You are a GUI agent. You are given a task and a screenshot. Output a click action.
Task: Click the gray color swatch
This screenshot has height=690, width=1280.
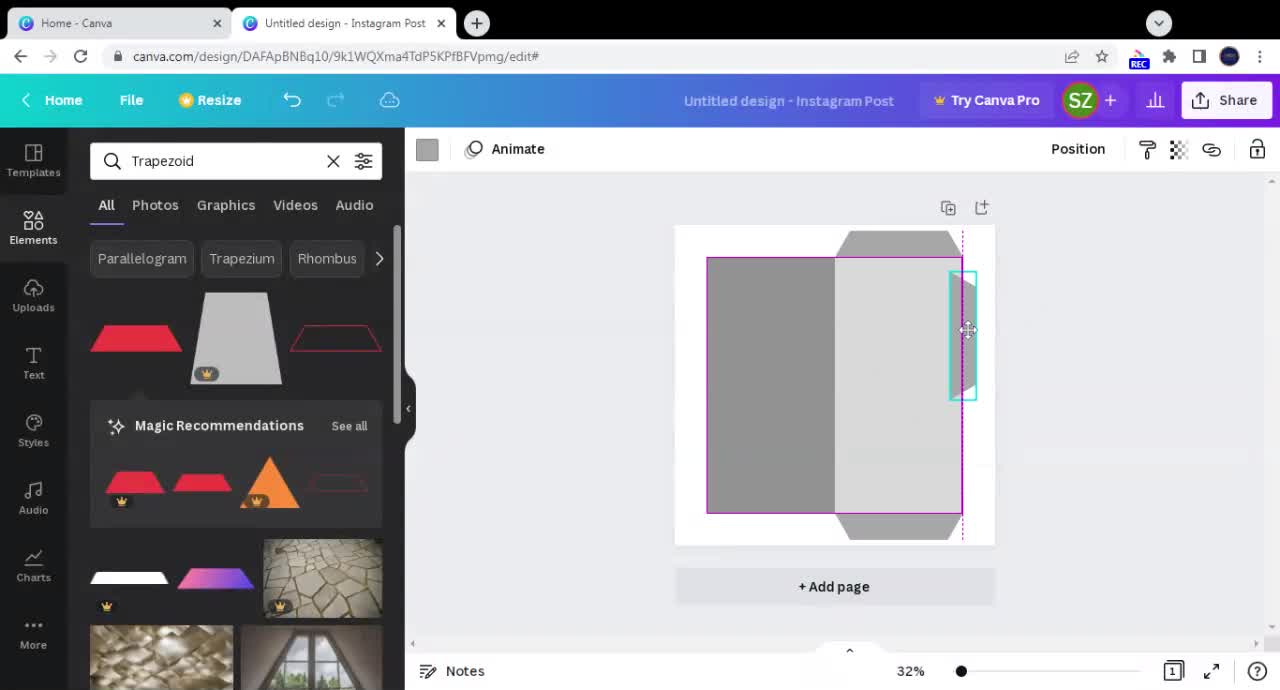click(x=427, y=149)
